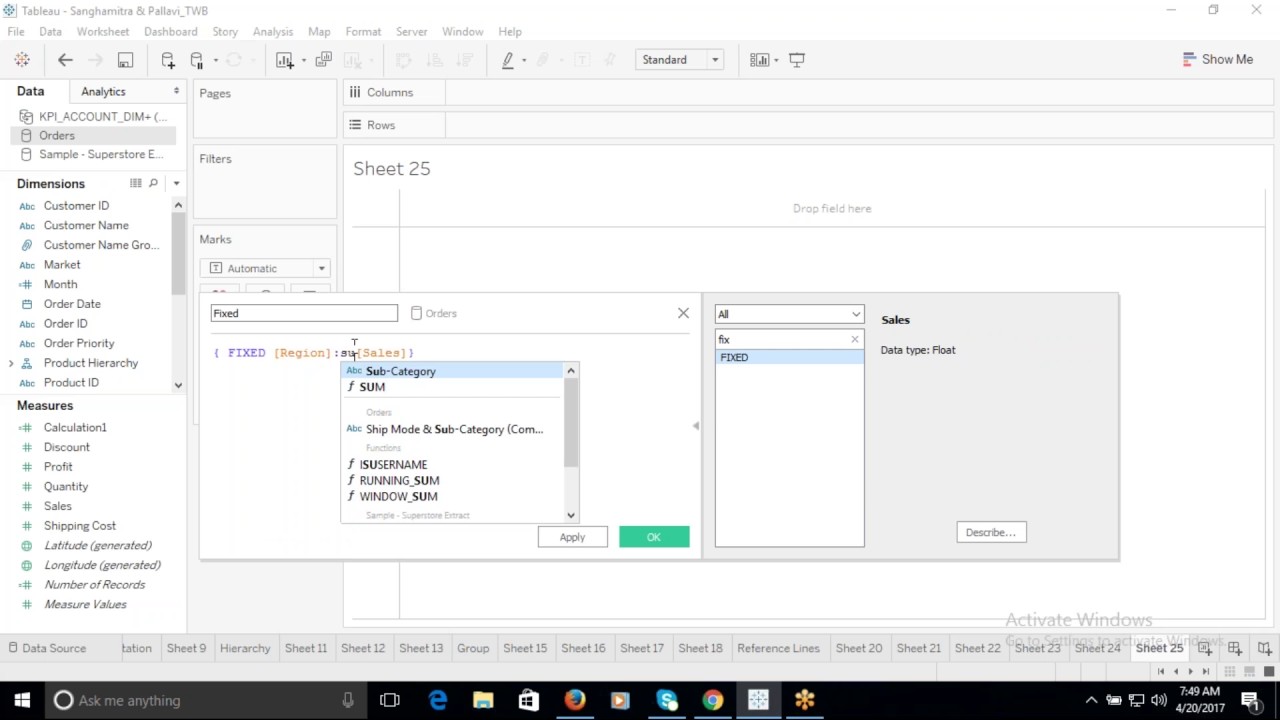Click the pause auto updates icon

point(197,60)
